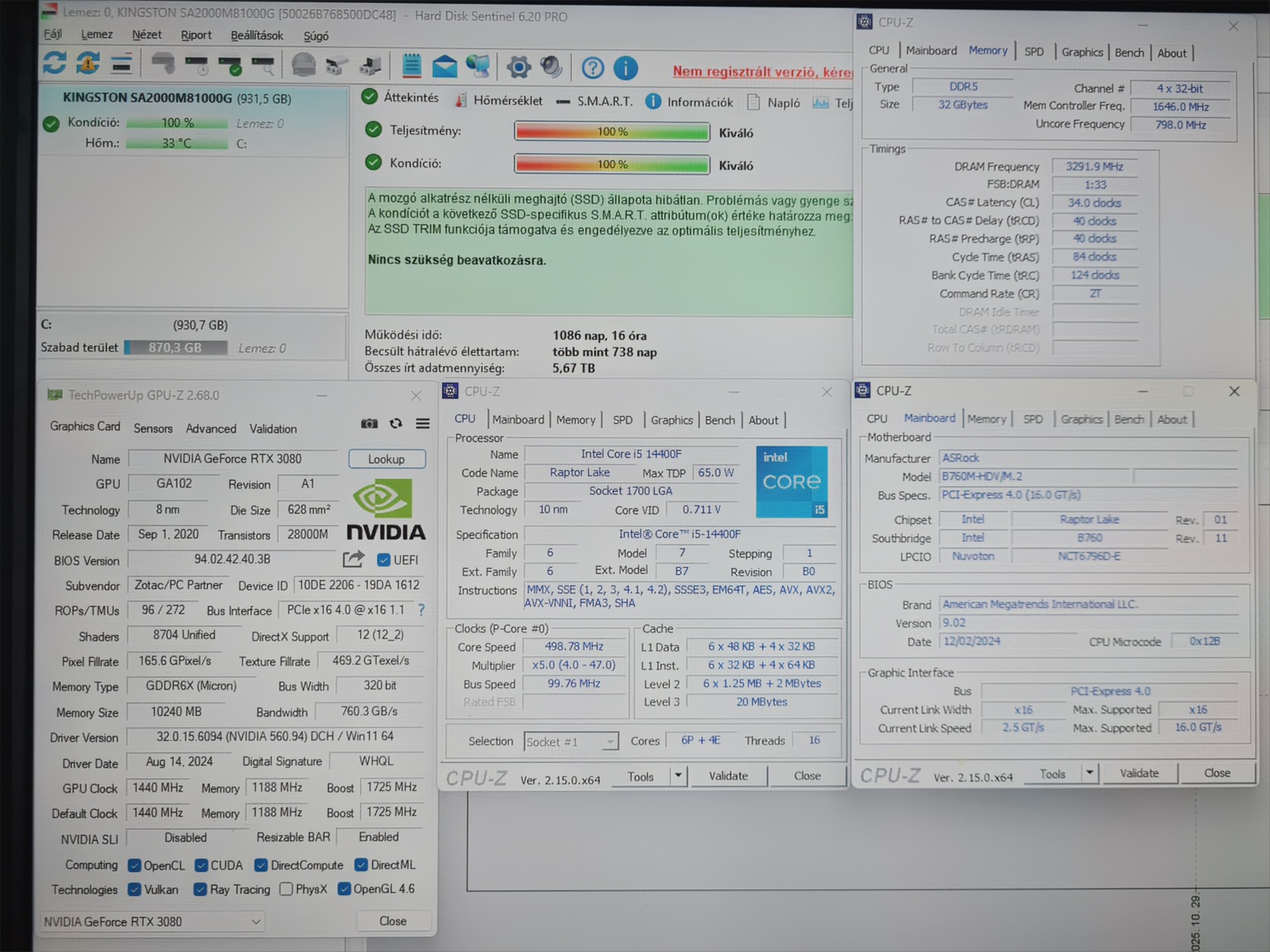Click the speaker sound icon in toolbar
The width and height of the screenshot is (1270, 952).
pyautogui.click(x=551, y=68)
